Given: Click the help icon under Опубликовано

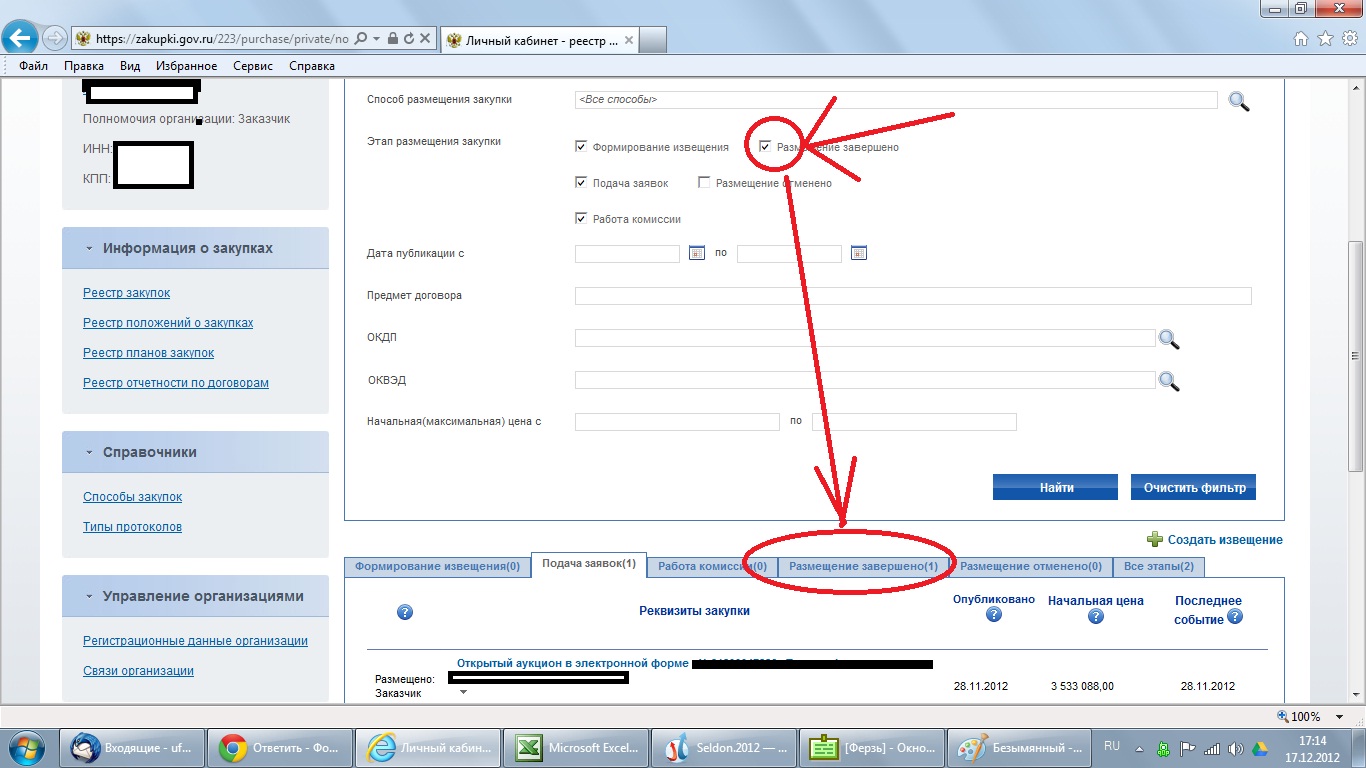Looking at the screenshot, I should (x=993, y=615).
